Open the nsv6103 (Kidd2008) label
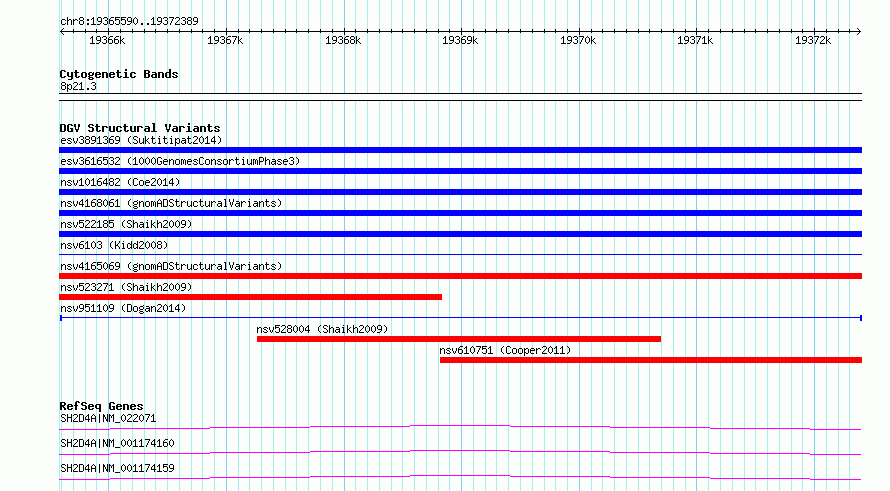The height and width of the screenshot is (491, 890). coord(114,245)
